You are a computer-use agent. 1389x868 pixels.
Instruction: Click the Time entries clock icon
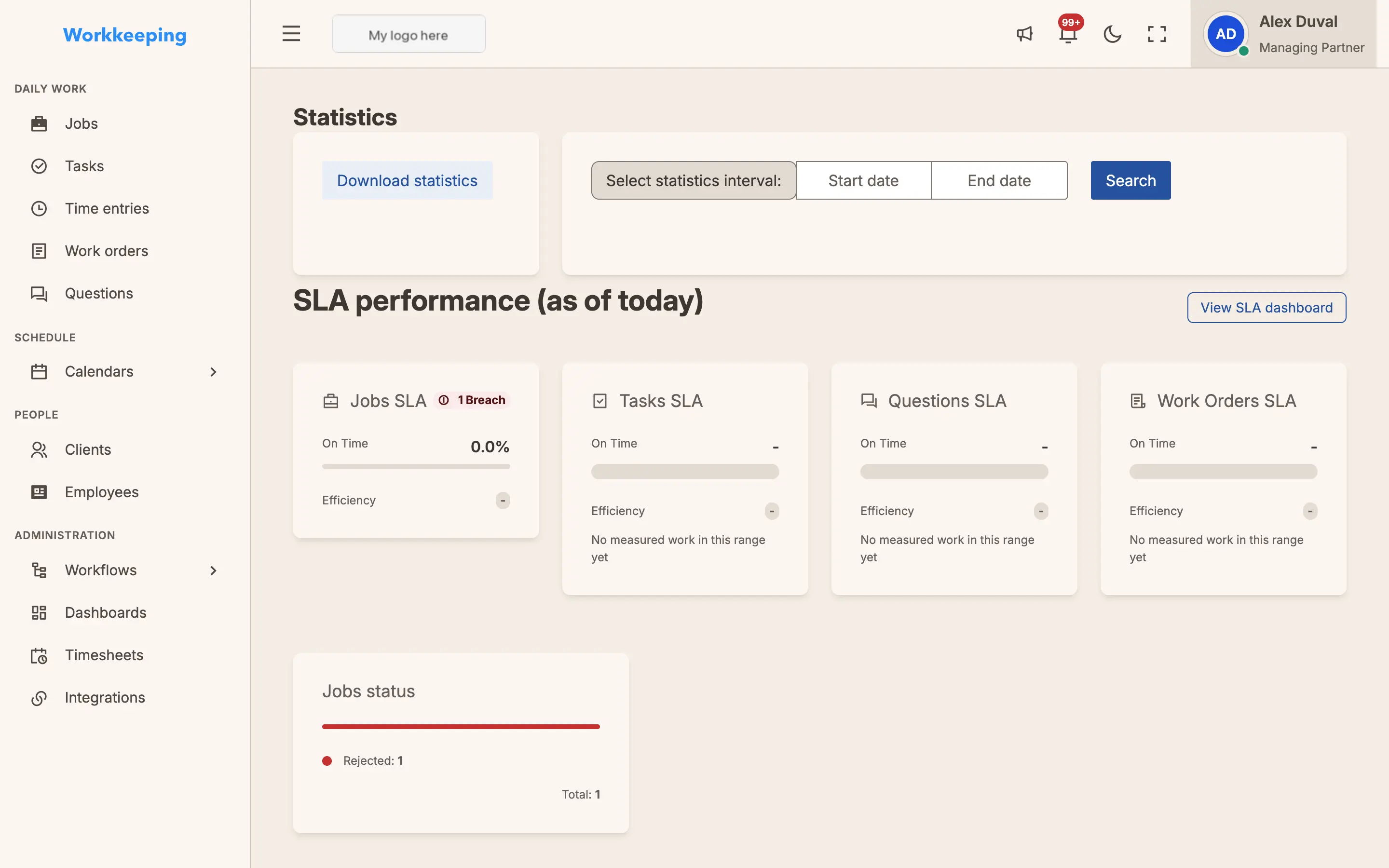(x=39, y=208)
